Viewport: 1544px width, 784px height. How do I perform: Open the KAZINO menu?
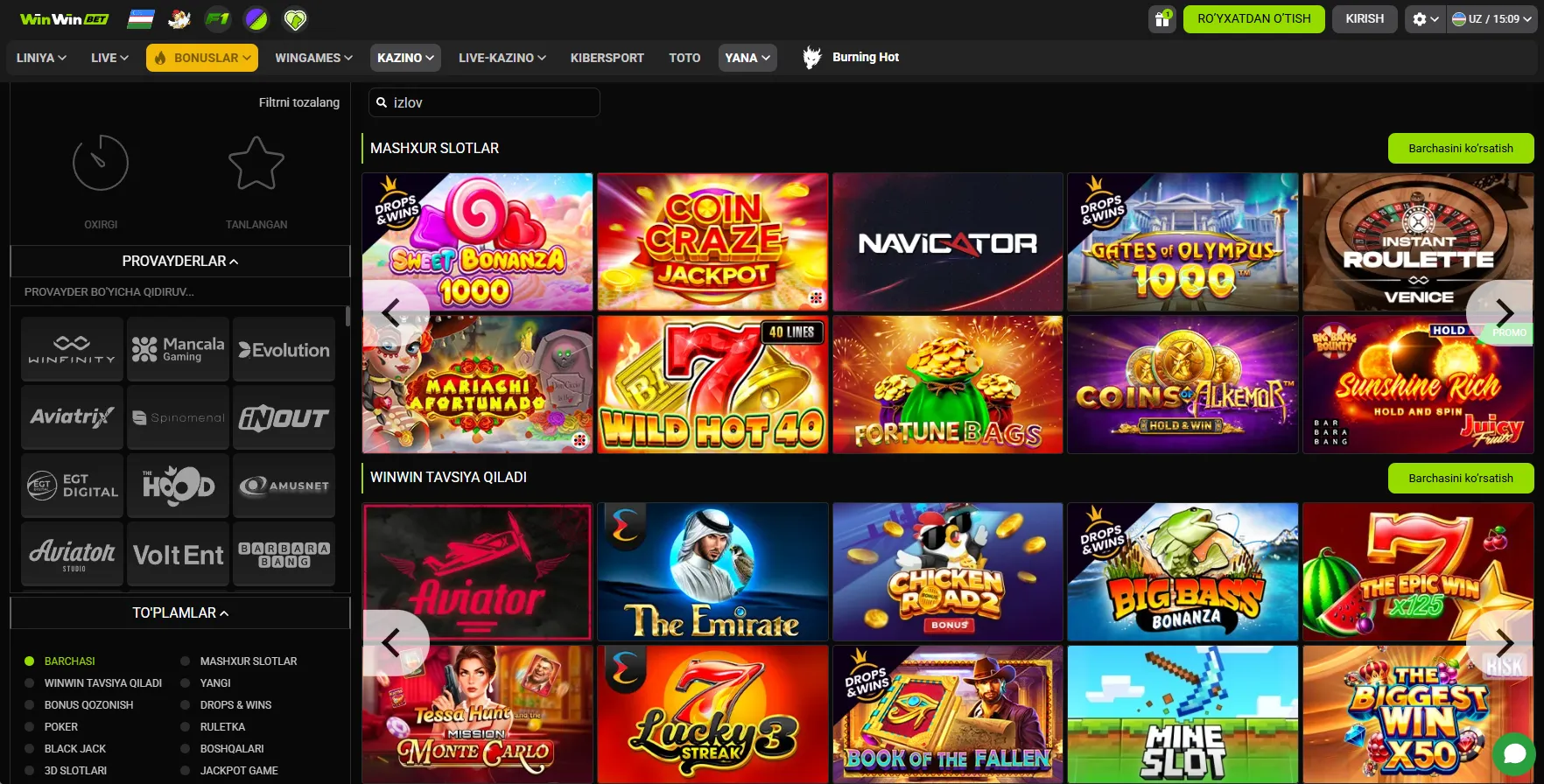pos(405,58)
